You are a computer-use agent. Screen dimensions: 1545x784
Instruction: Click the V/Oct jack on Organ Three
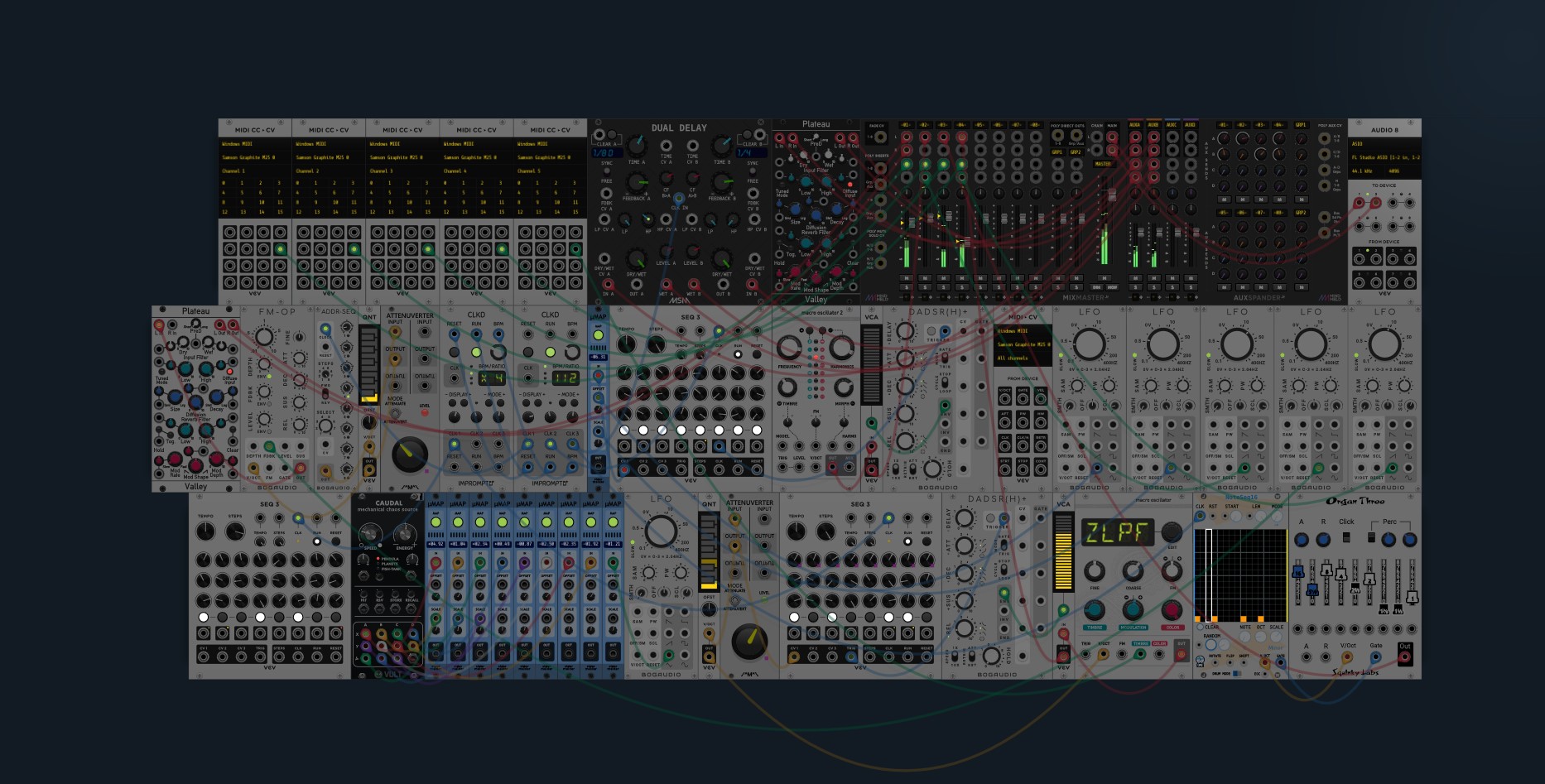point(1348,657)
